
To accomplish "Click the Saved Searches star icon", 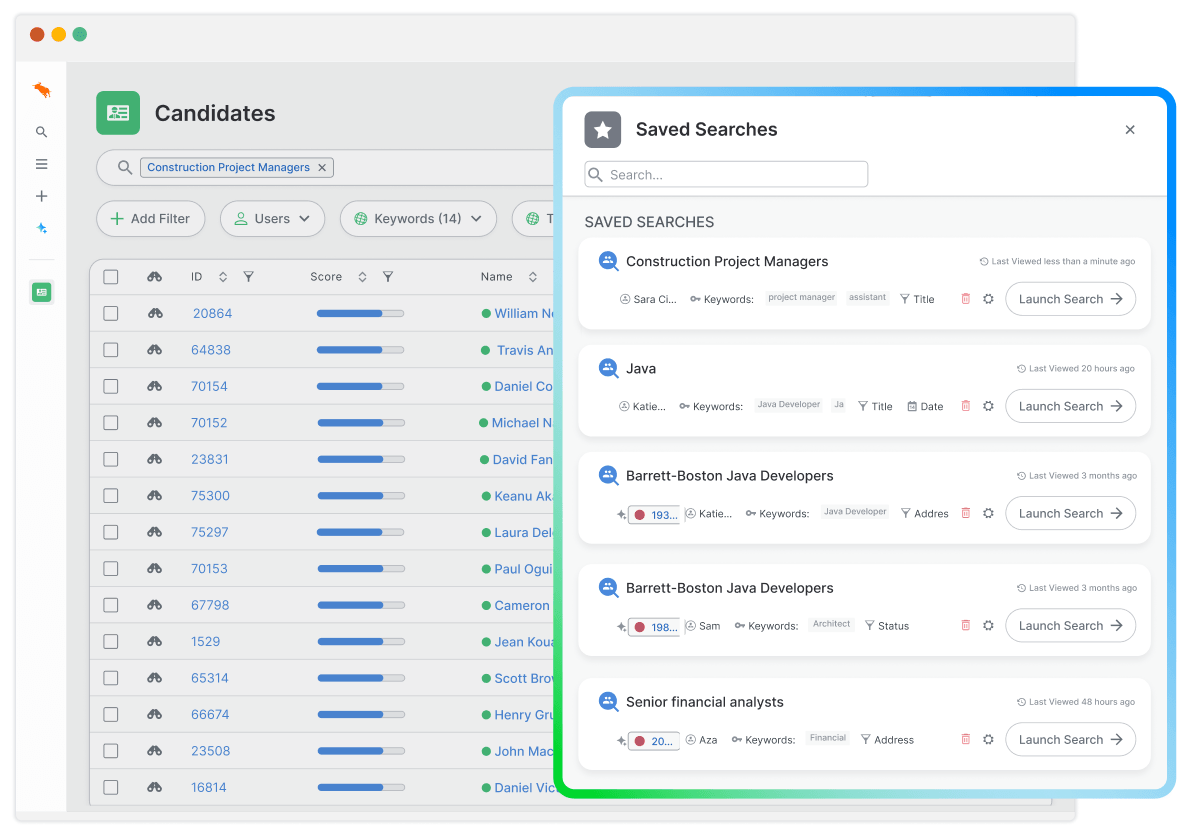I will click(x=603, y=130).
